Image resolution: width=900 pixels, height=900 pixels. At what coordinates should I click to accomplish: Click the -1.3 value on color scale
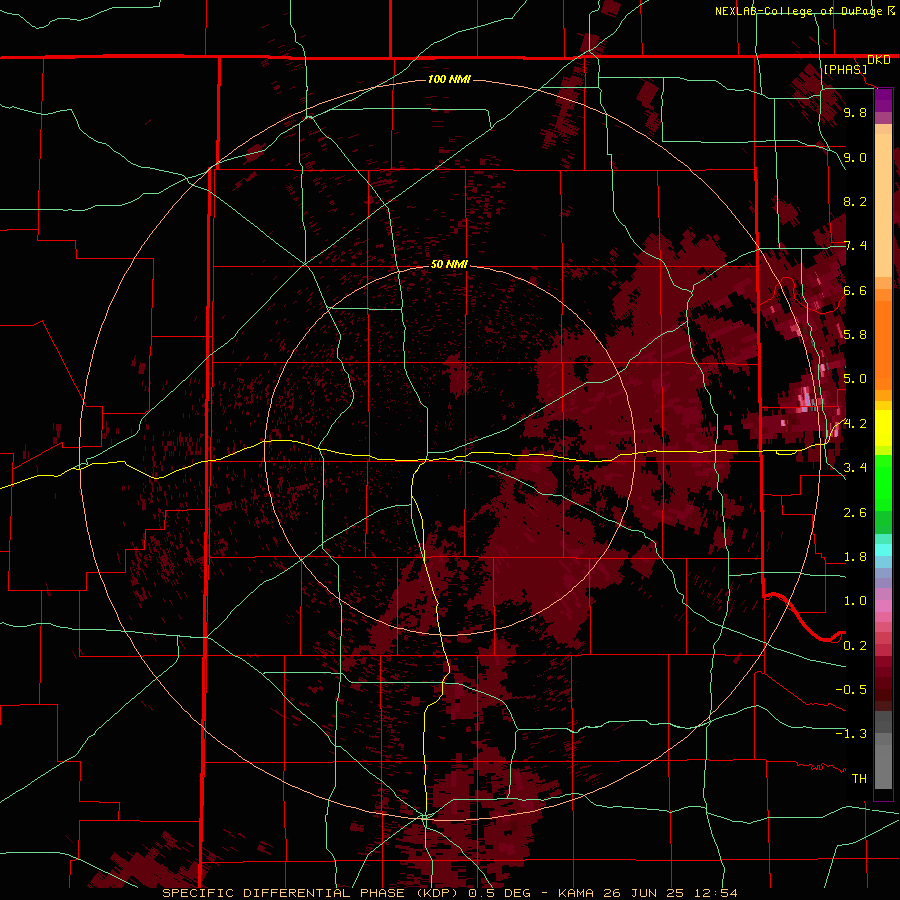pyautogui.click(x=851, y=734)
